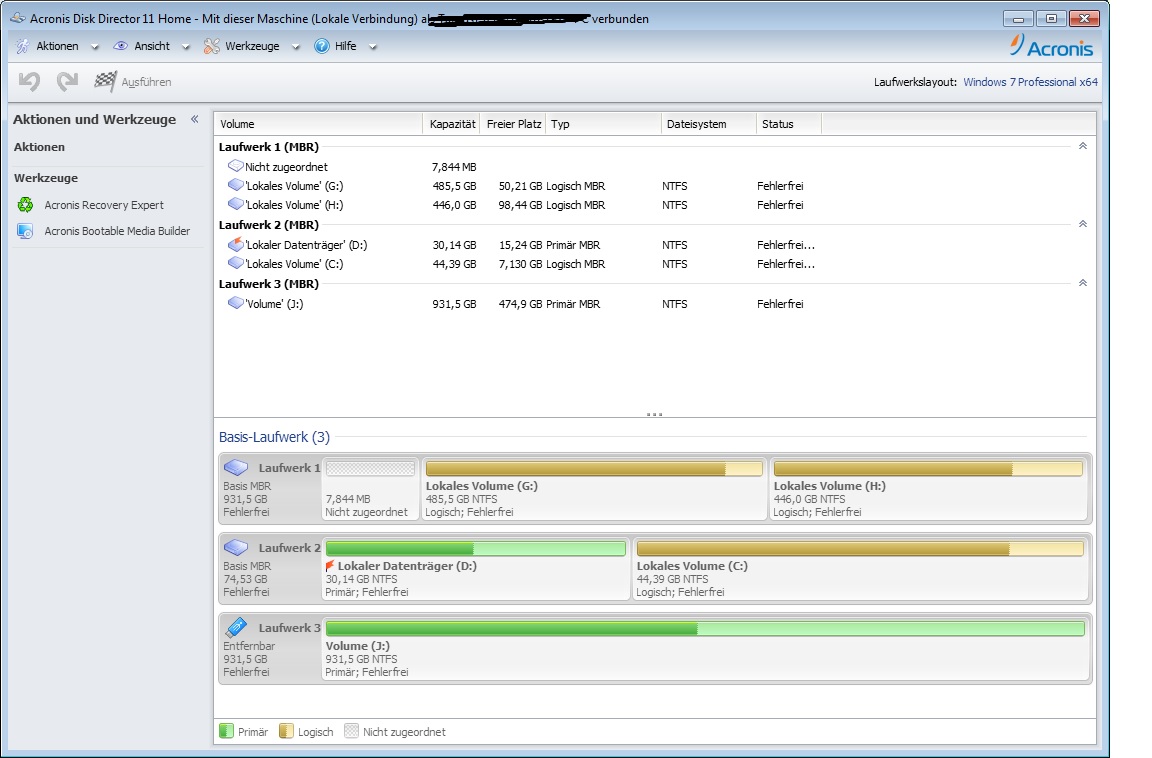This screenshot has height=758, width=1152.
Task: Click the green Primär legend swatch
Action: (226, 731)
